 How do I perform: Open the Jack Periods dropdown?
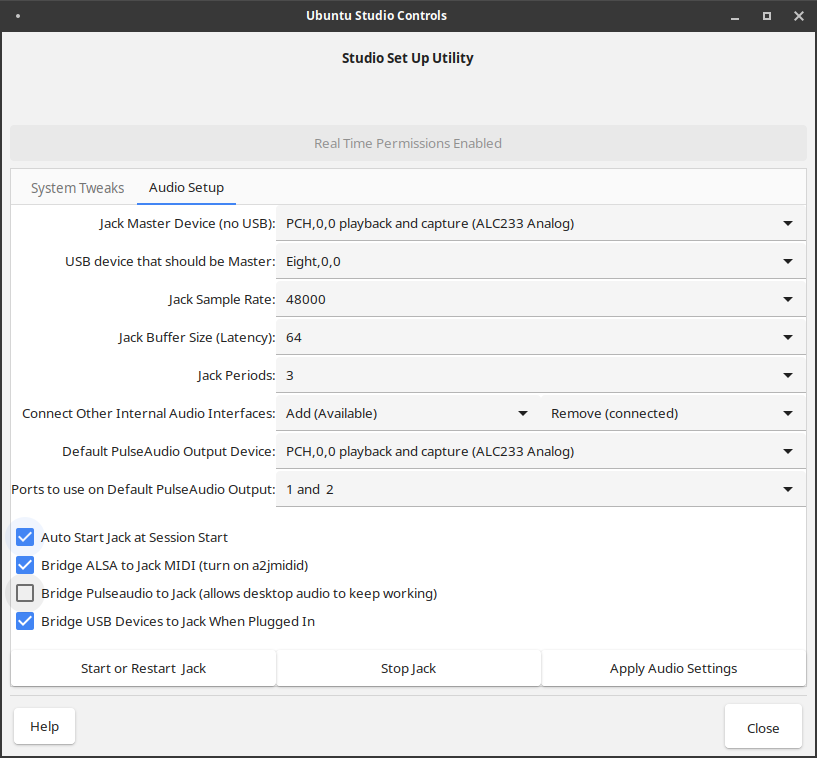click(x=540, y=376)
